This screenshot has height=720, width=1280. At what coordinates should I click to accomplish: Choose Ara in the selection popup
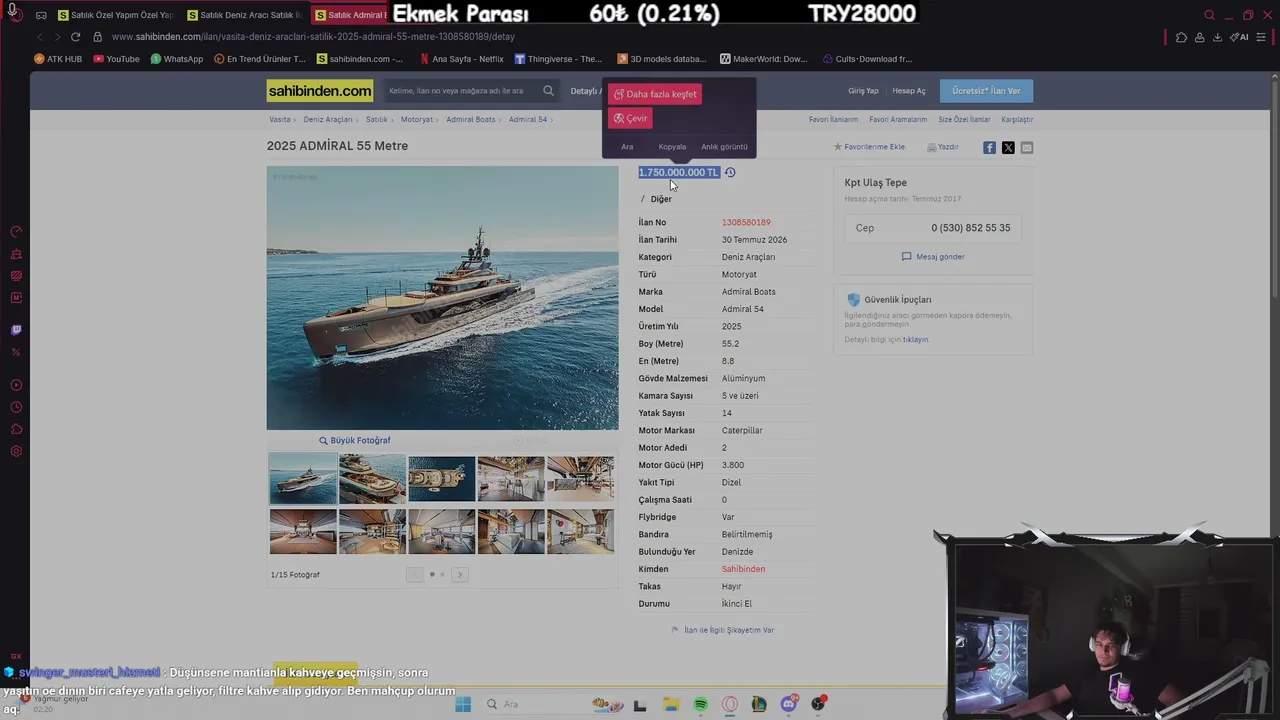pyautogui.click(x=627, y=147)
